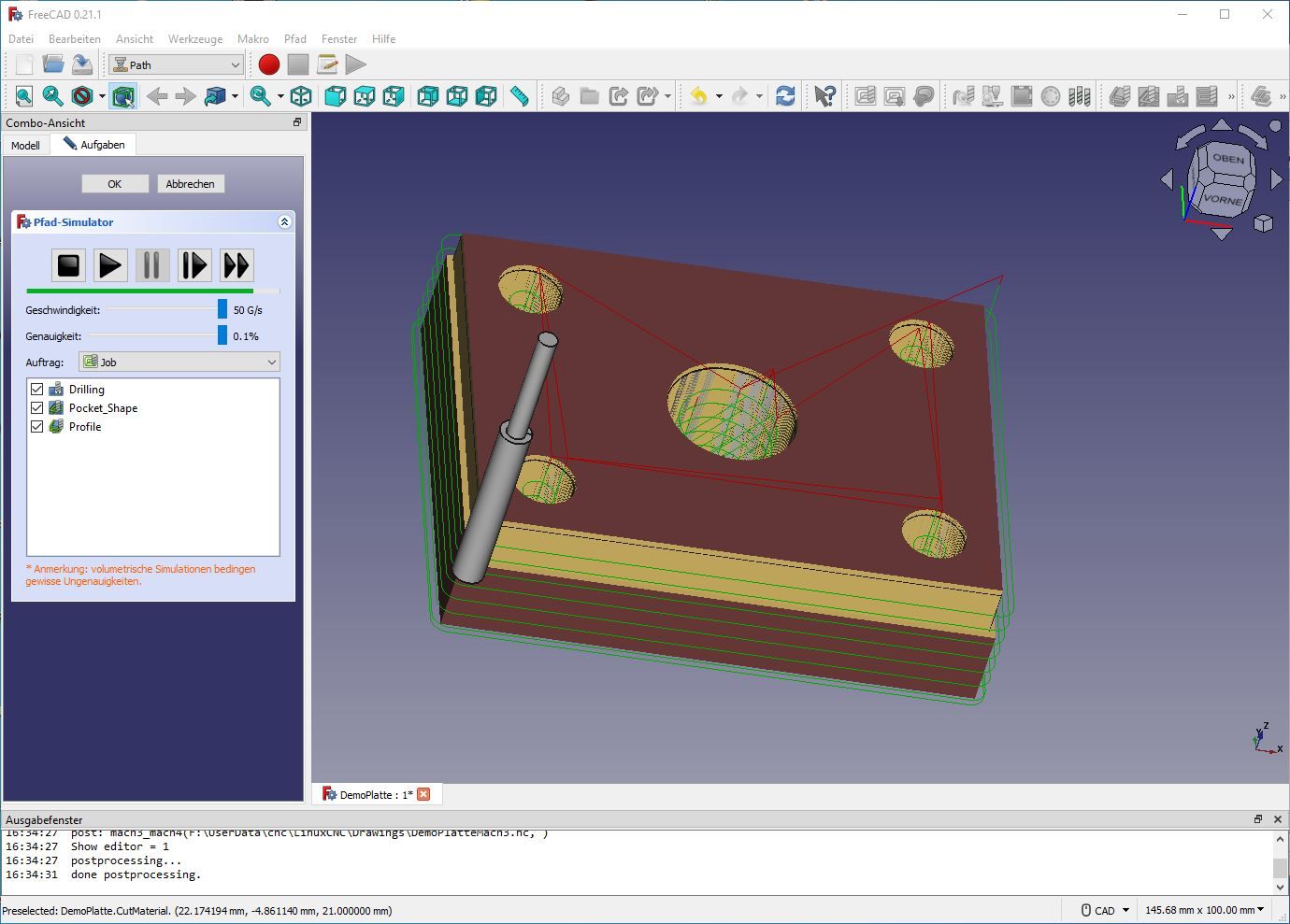Click the measure distance ruler icon
The height and width of the screenshot is (924, 1290).
point(520,96)
